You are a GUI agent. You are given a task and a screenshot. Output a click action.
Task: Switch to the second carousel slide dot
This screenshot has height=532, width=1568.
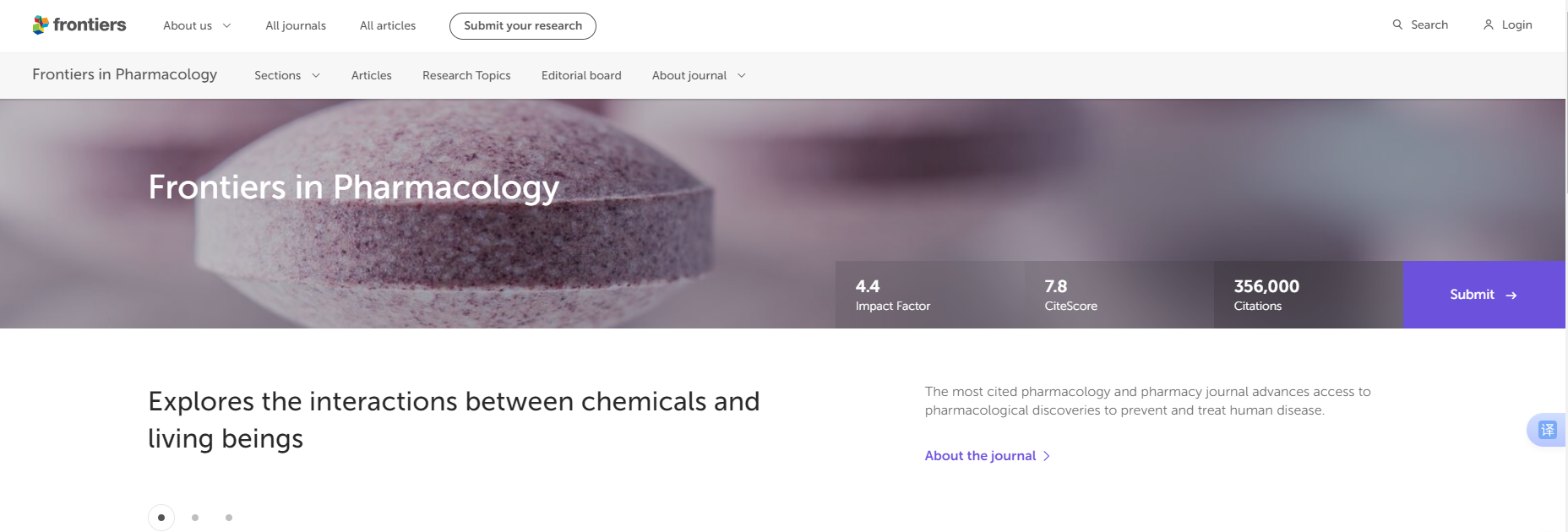point(195,518)
